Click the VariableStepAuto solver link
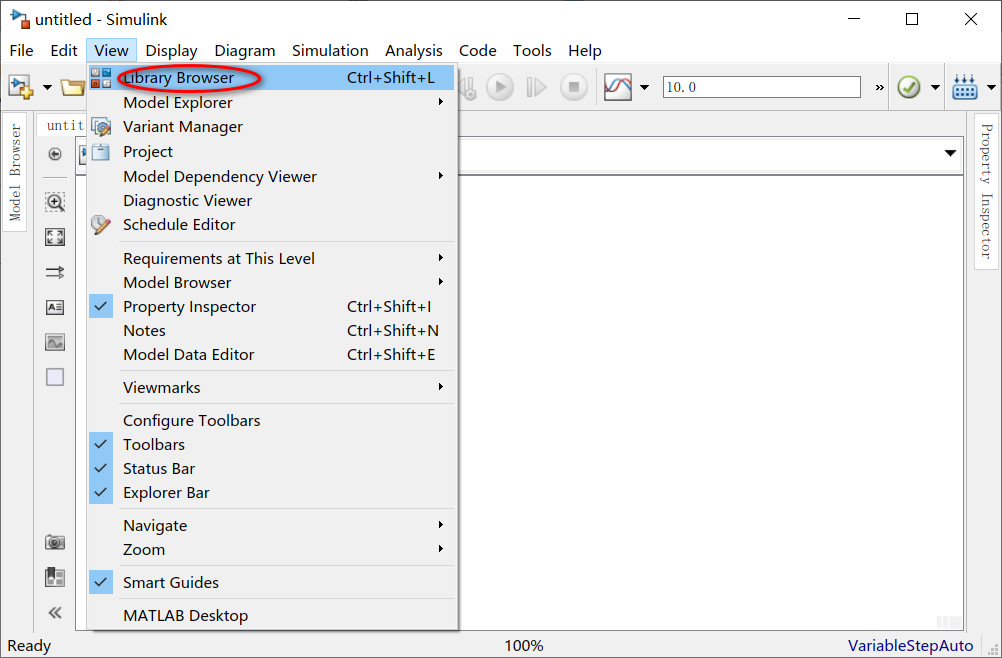The image size is (1002, 658). [910, 646]
